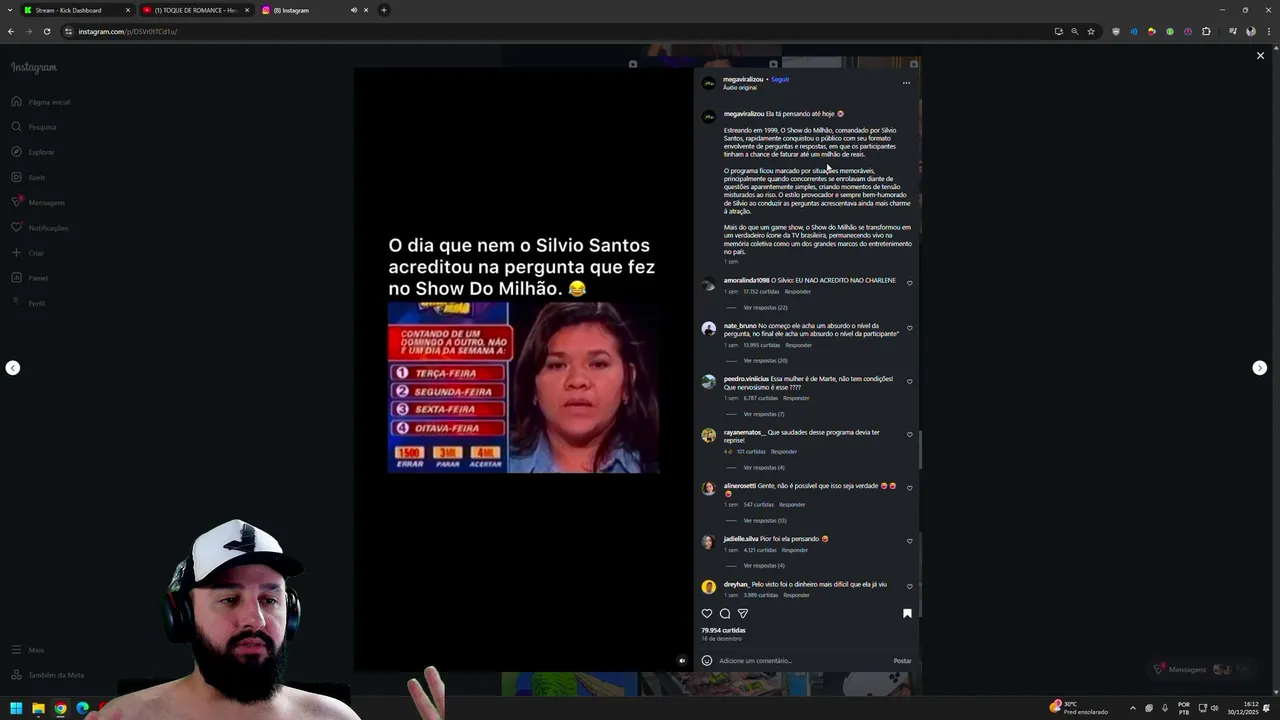1280x720 pixels.
Task: Go to next post arrow
Action: coord(1260,368)
